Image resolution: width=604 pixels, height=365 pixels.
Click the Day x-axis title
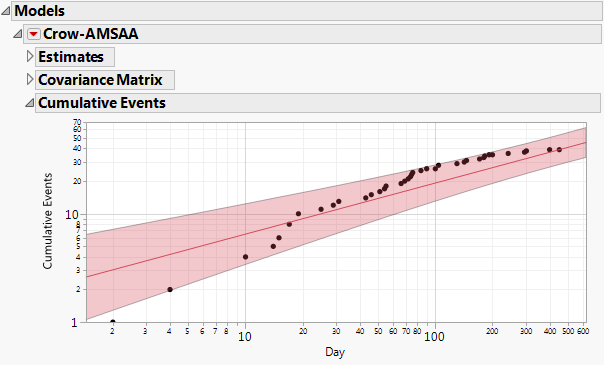pyautogui.click(x=335, y=352)
